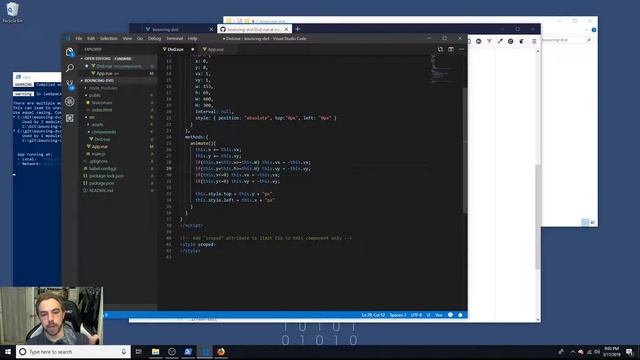Open Firefox from the taskbar

221,351
